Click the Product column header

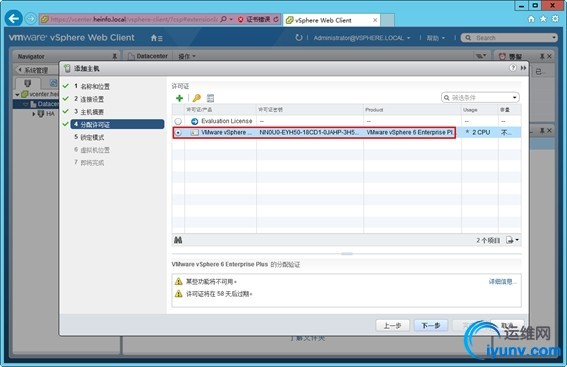(x=412, y=110)
